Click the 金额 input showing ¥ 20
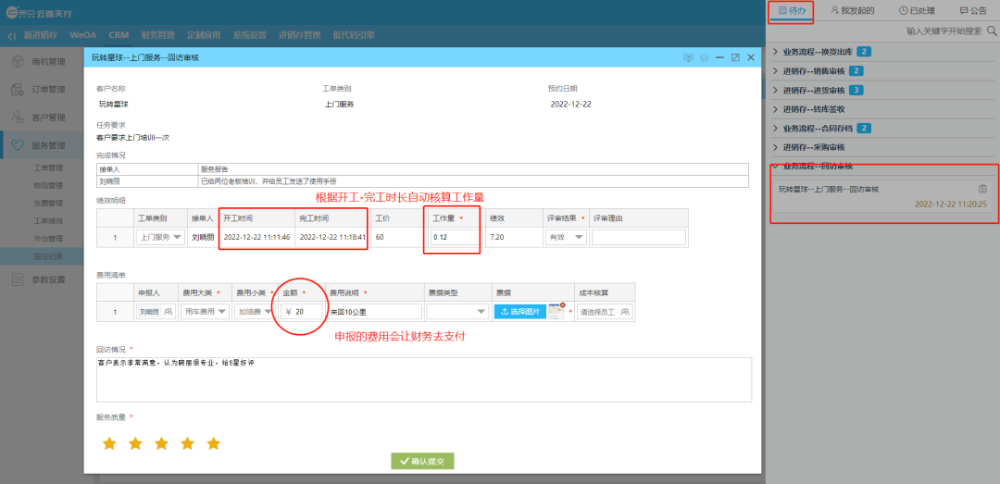Viewport: 1000px width, 484px height. [302, 312]
